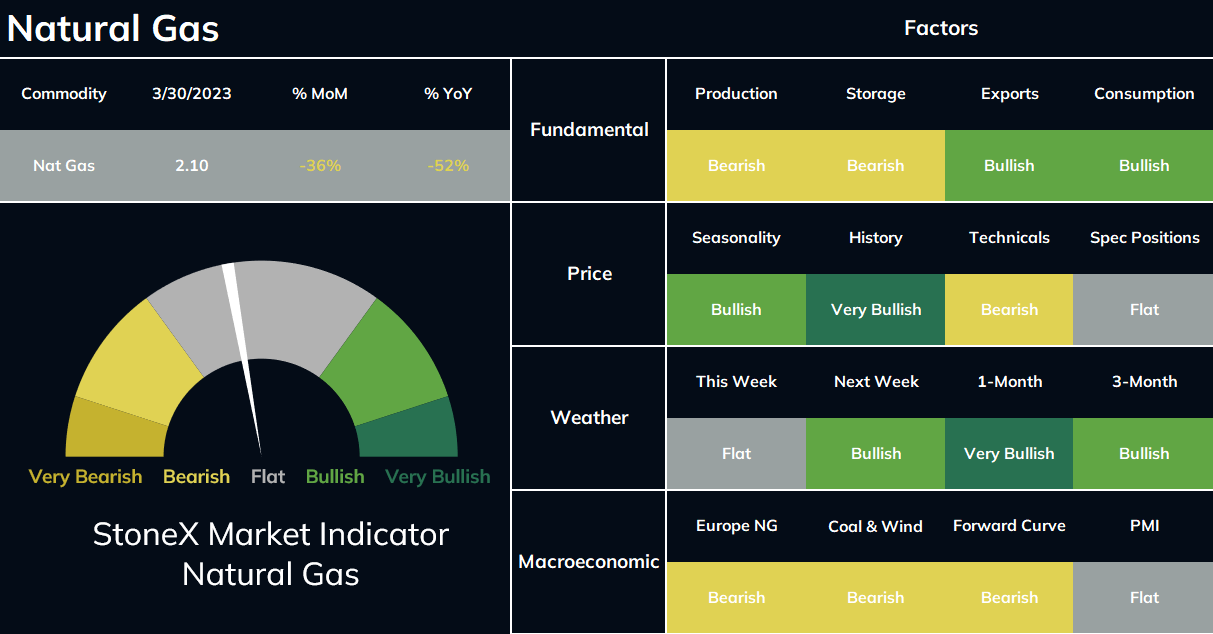
Task: Select the Bullish Exports cell
Action: (1009, 166)
